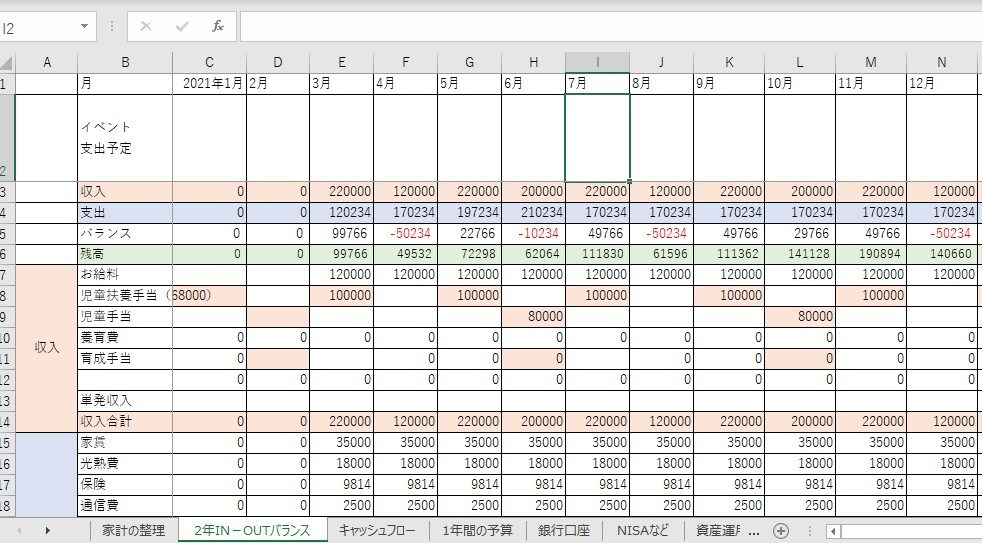982x543 pixels.
Task: Click the 収入 label in row 3
Action: pyautogui.click(x=125, y=192)
